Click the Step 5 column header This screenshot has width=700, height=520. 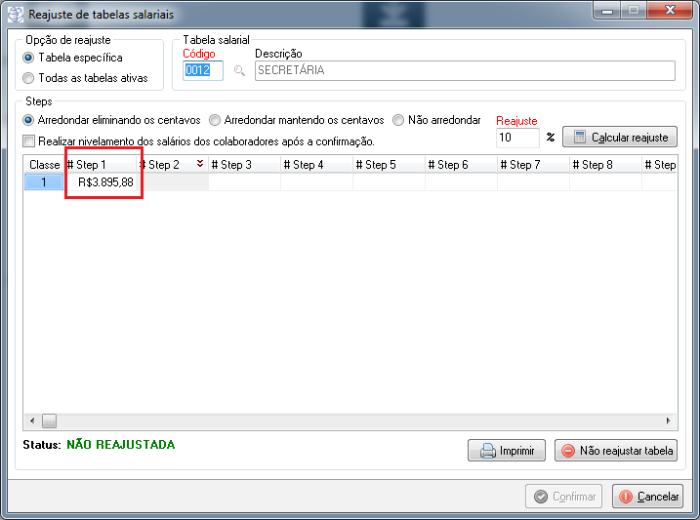[389, 164]
